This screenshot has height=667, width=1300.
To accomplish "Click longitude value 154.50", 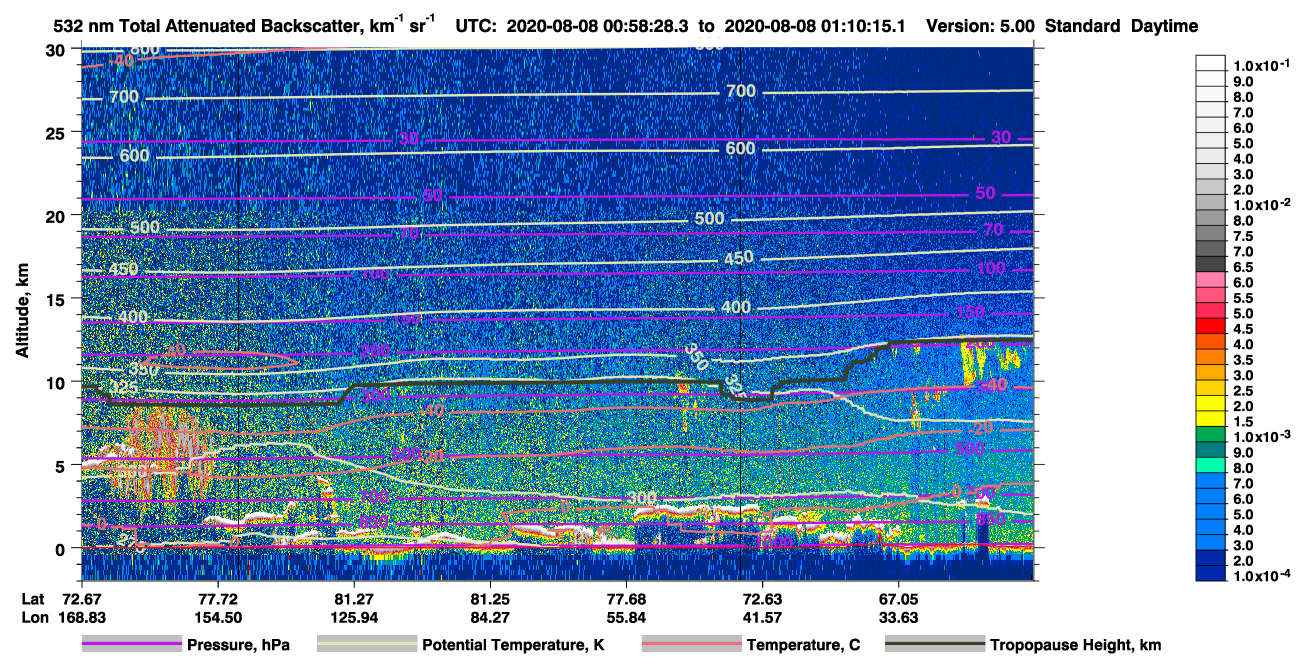I will click(217, 617).
